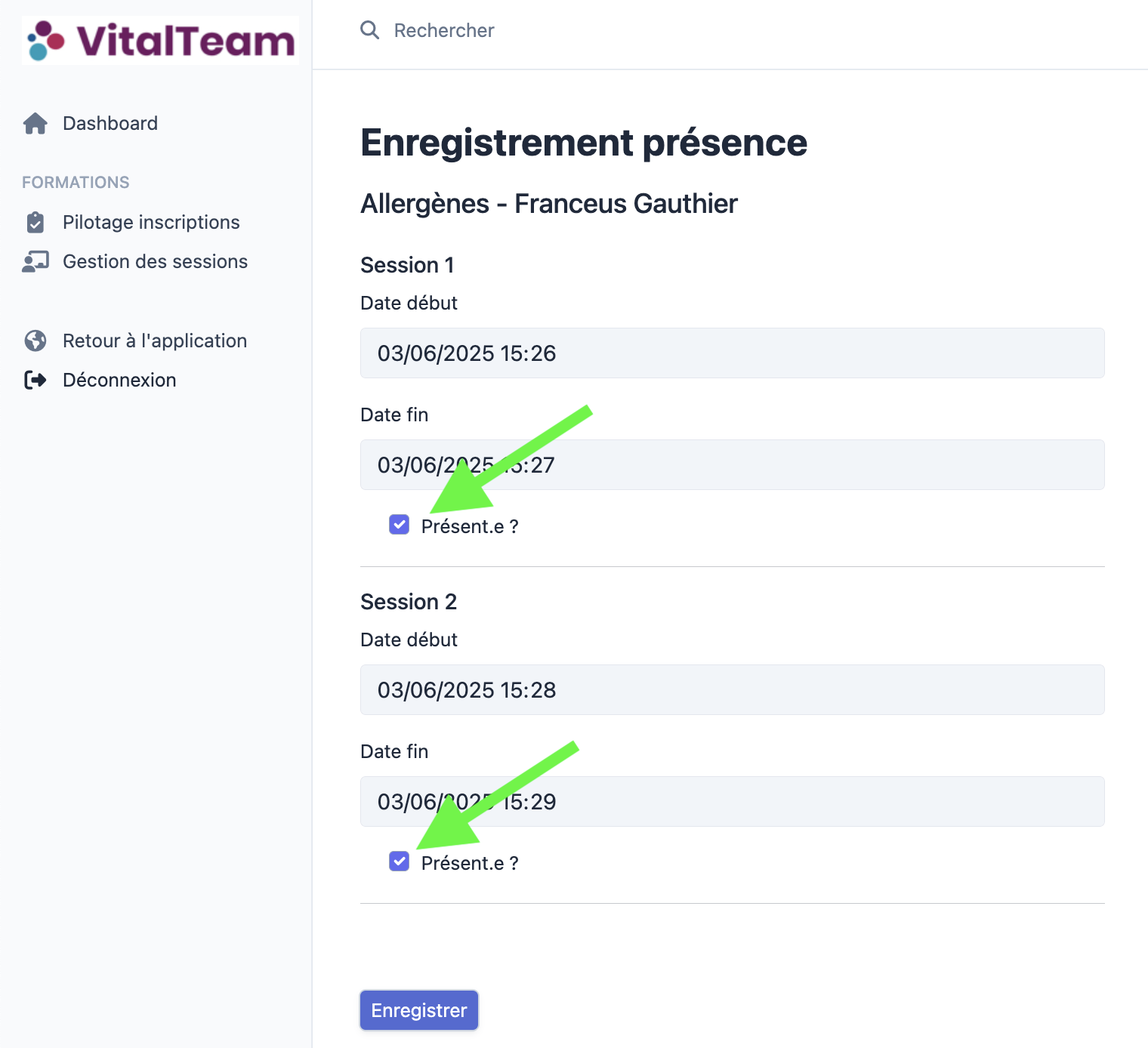This screenshot has height=1048, width=1148.
Task: Click the VitalTeam logo
Action: (x=160, y=41)
